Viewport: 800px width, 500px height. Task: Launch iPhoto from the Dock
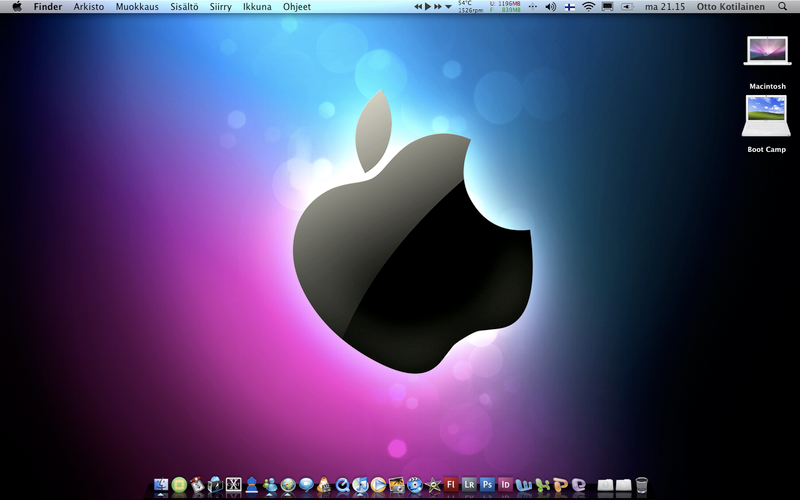396,485
